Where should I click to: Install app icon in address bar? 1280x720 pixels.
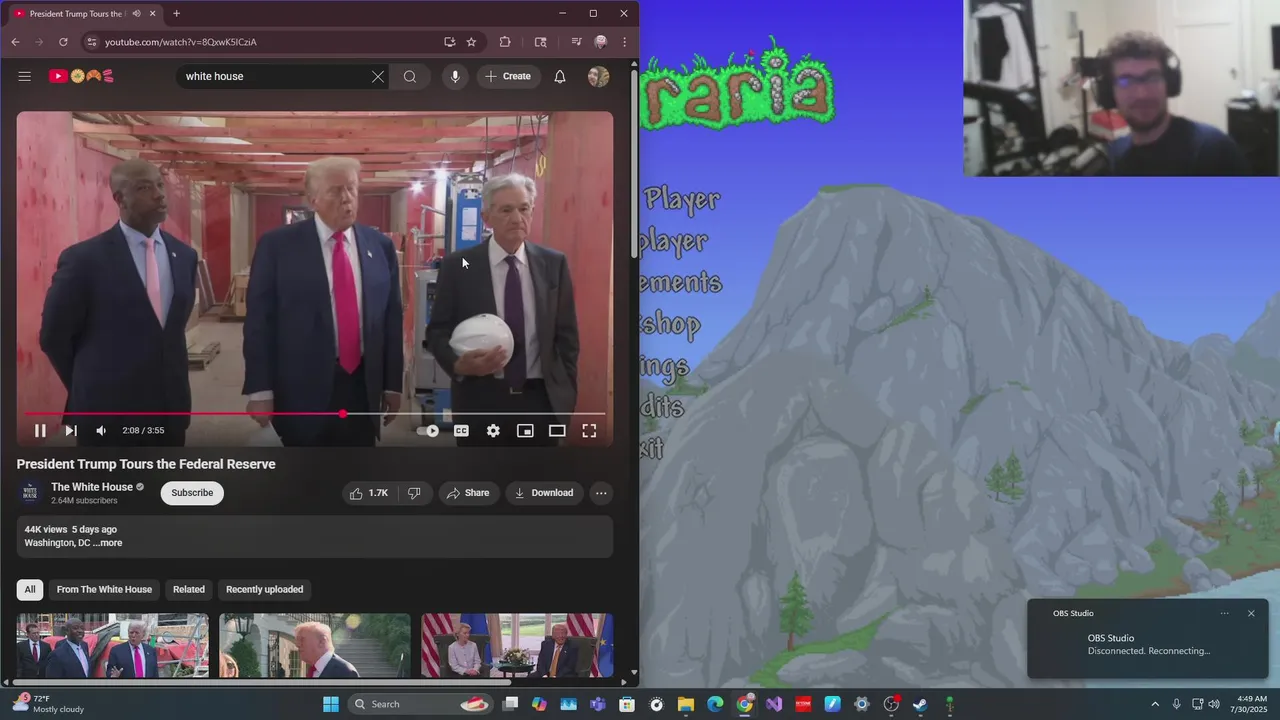(x=450, y=42)
